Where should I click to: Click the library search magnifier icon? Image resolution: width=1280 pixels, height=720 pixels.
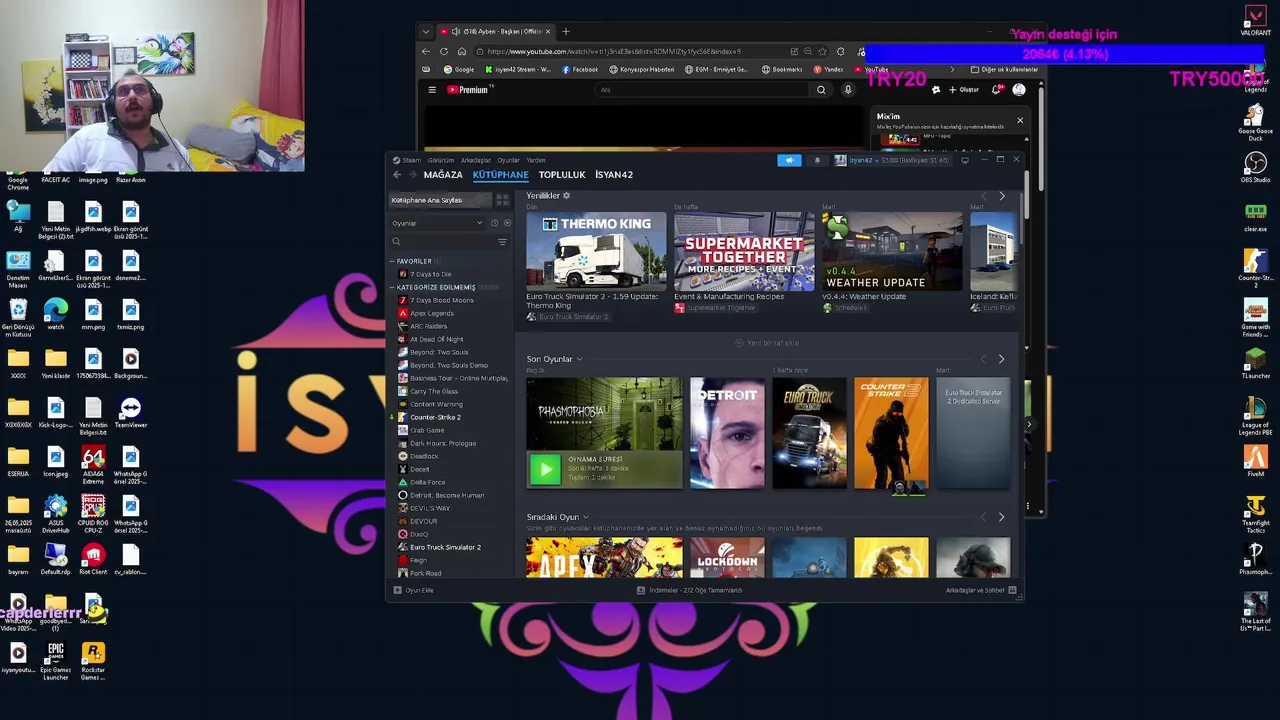click(x=396, y=242)
